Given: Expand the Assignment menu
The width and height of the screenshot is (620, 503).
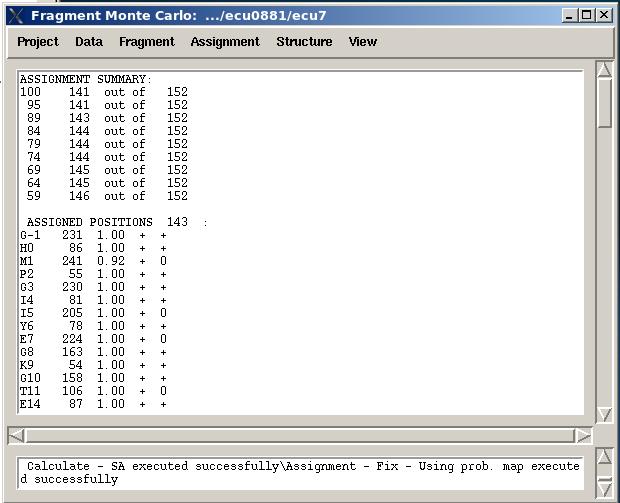Looking at the screenshot, I should [x=225, y=42].
